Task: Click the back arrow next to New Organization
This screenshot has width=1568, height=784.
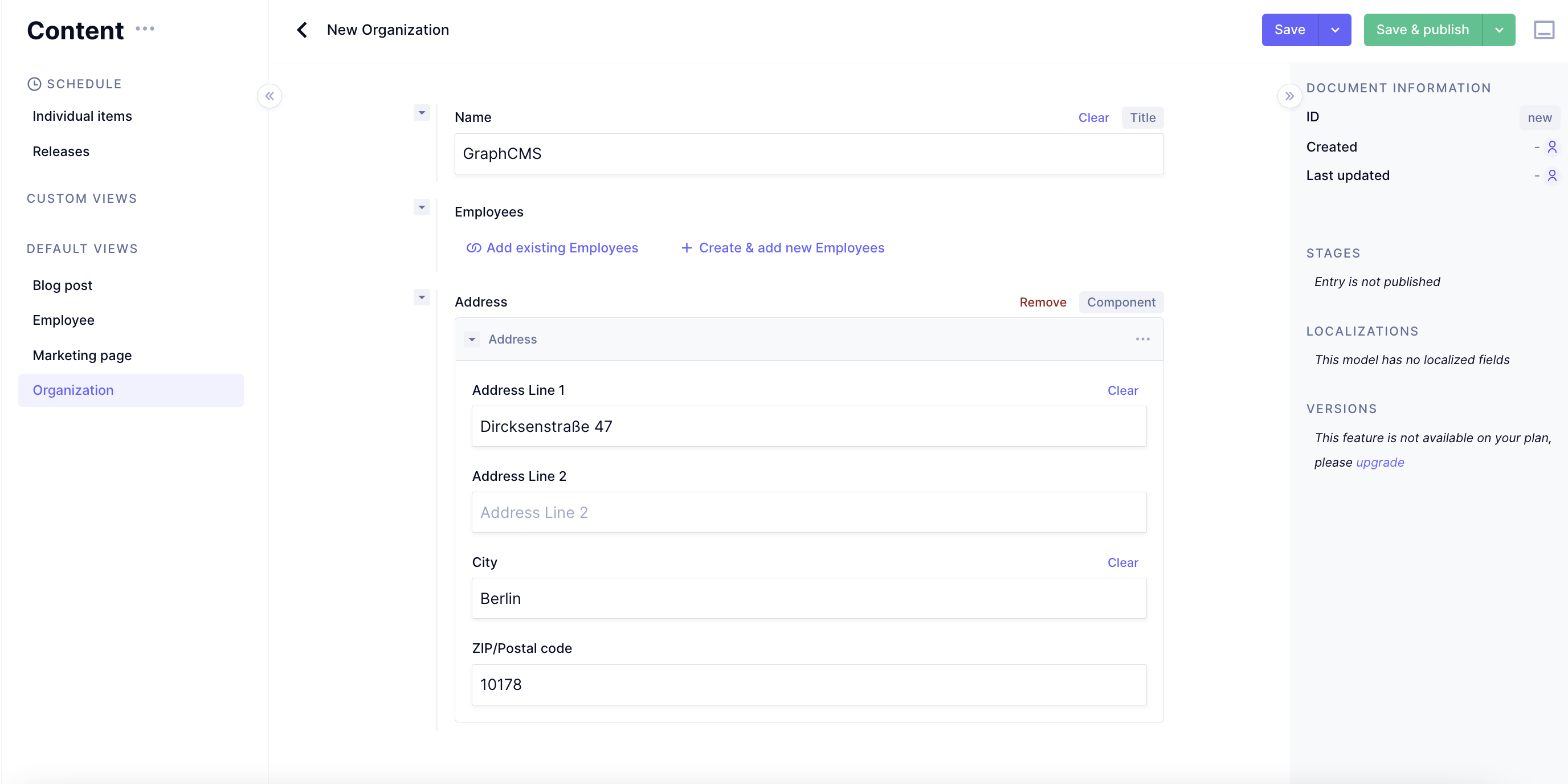Action: (x=302, y=30)
